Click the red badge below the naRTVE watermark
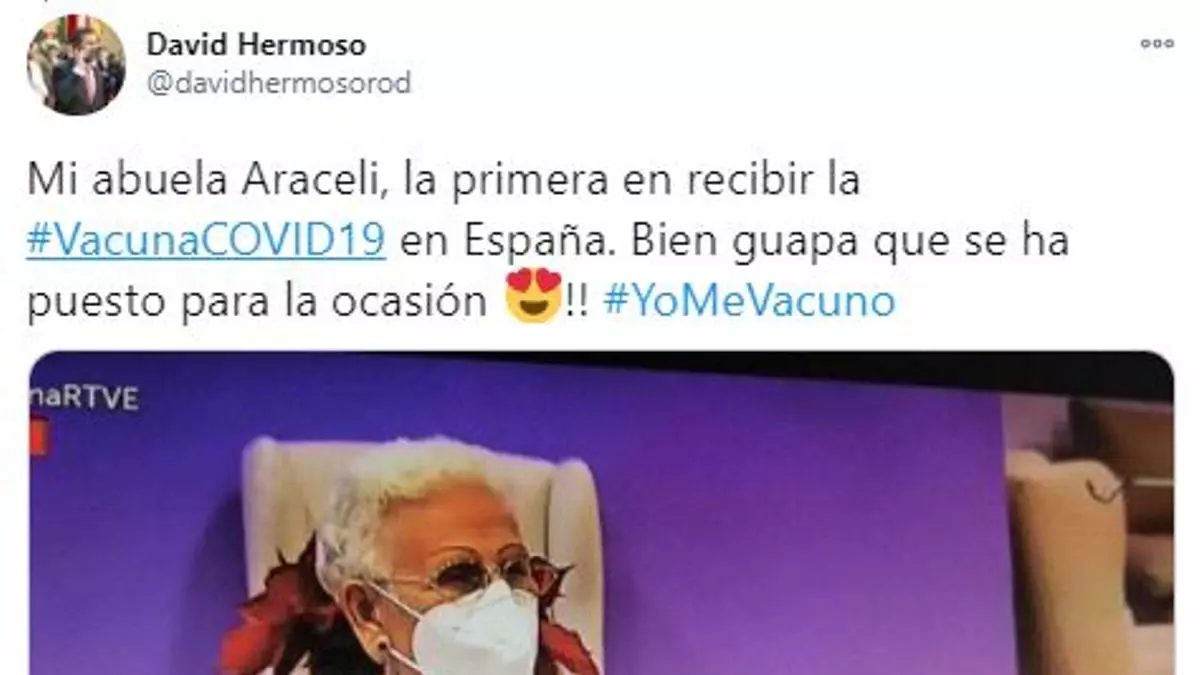The image size is (1200, 675). click(38, 438)
